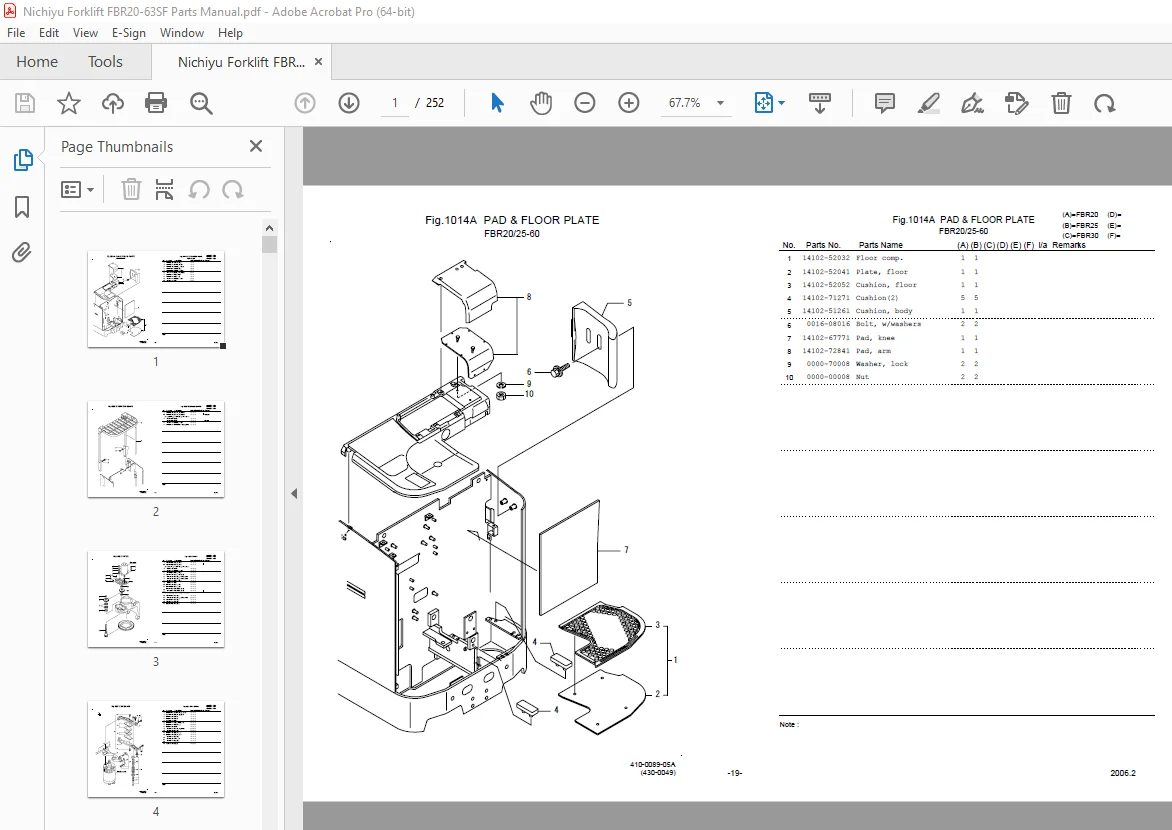Viewport: 1172px width, 830px height.
Task: Toggle the Page Thumbnails sidebar icon
Action: pos(22,160)
